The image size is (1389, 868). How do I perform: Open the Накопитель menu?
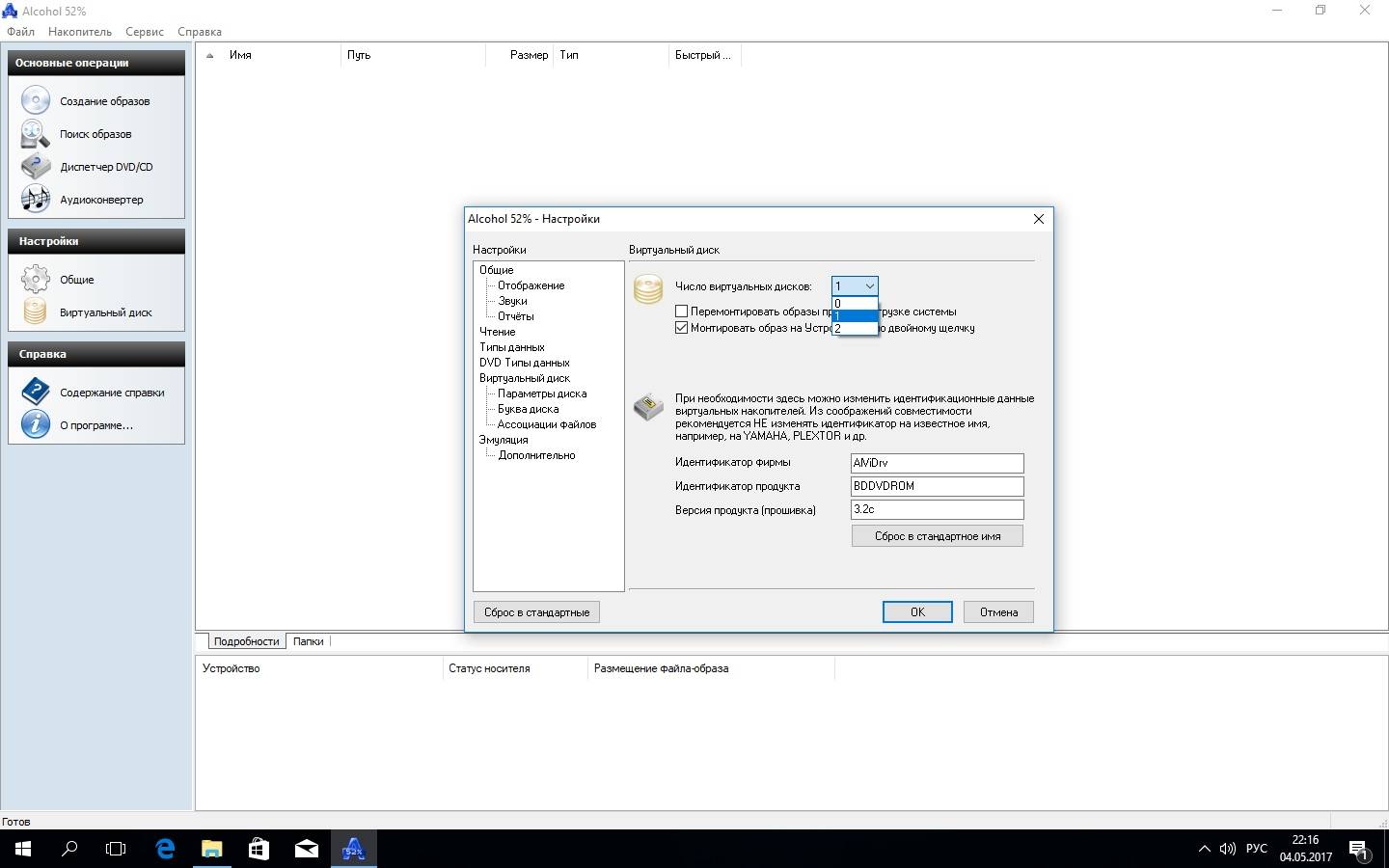pos(80,32)
